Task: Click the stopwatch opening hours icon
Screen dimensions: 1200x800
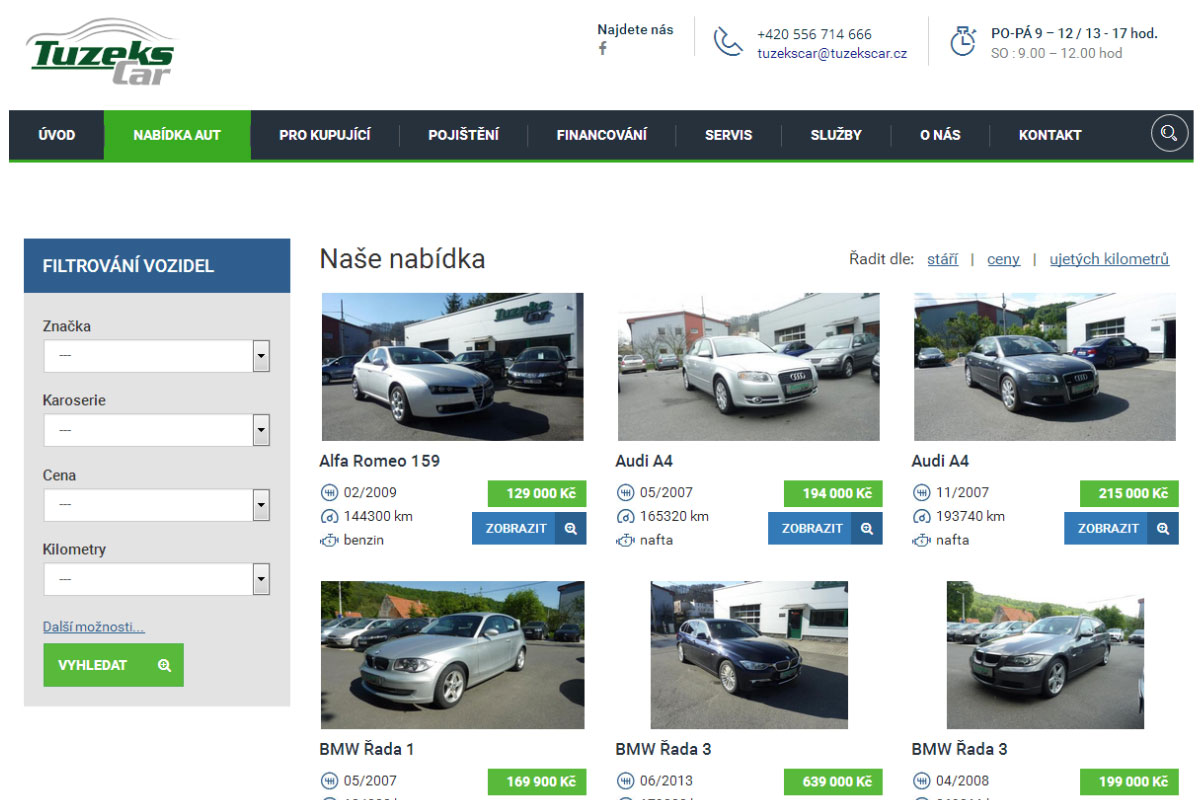Action: 963,41
